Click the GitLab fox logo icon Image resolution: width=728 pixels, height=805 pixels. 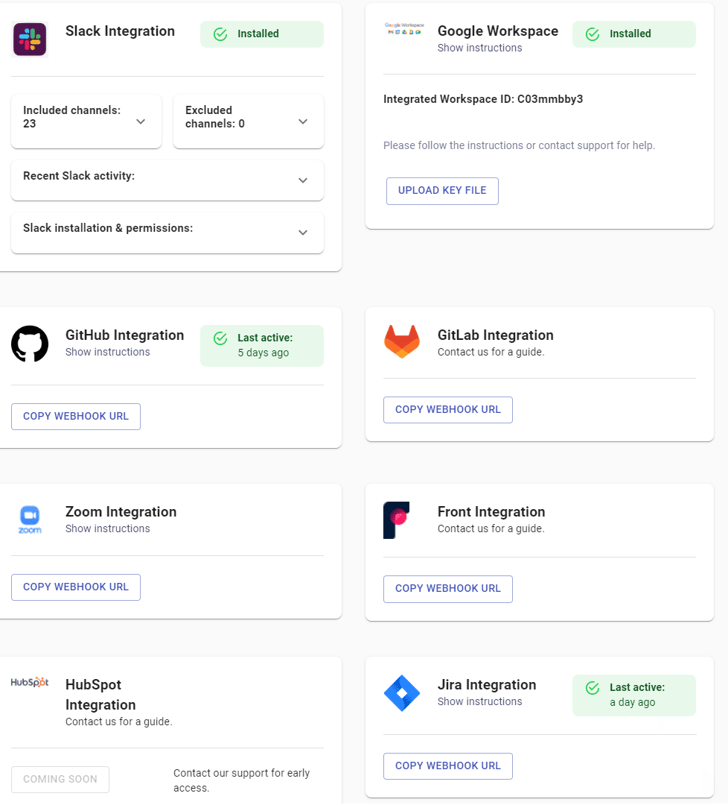pos(402,341)
